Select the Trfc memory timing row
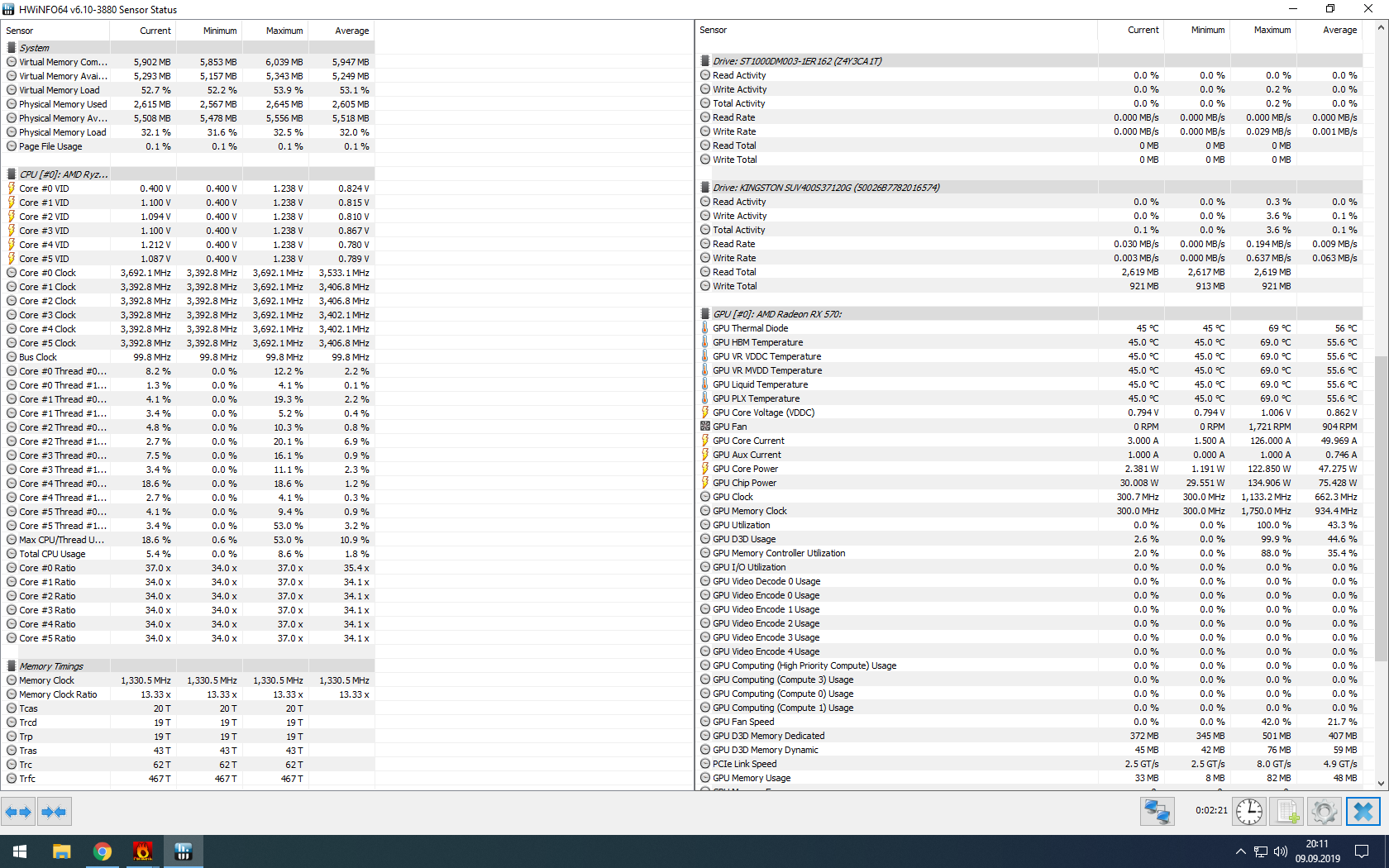 (189, 779)
